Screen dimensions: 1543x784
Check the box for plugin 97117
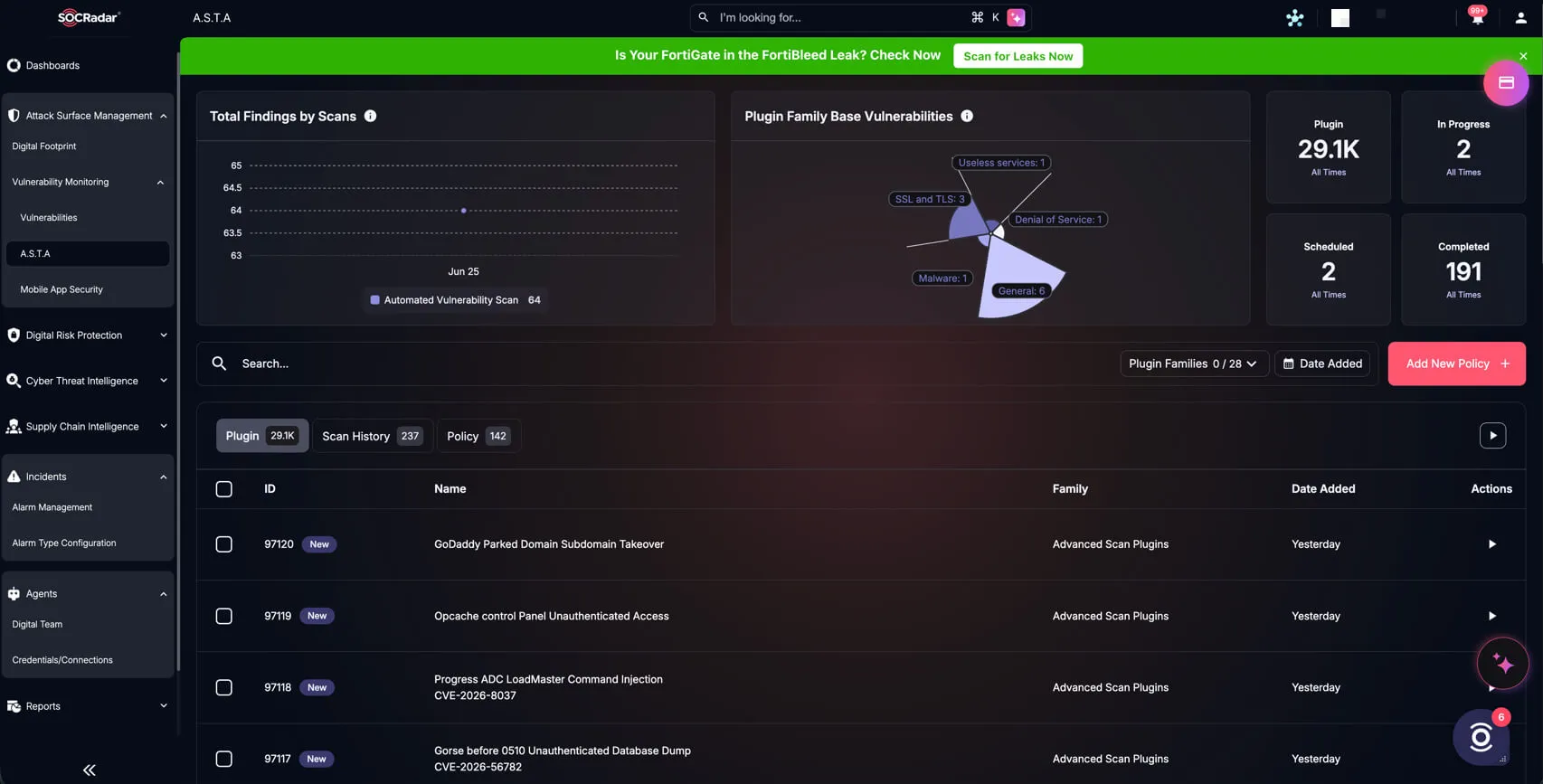(224, 759)
